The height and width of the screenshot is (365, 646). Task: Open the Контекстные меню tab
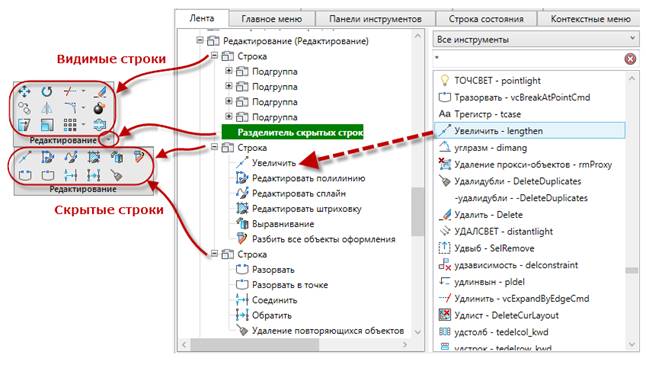tap(590, 19)
